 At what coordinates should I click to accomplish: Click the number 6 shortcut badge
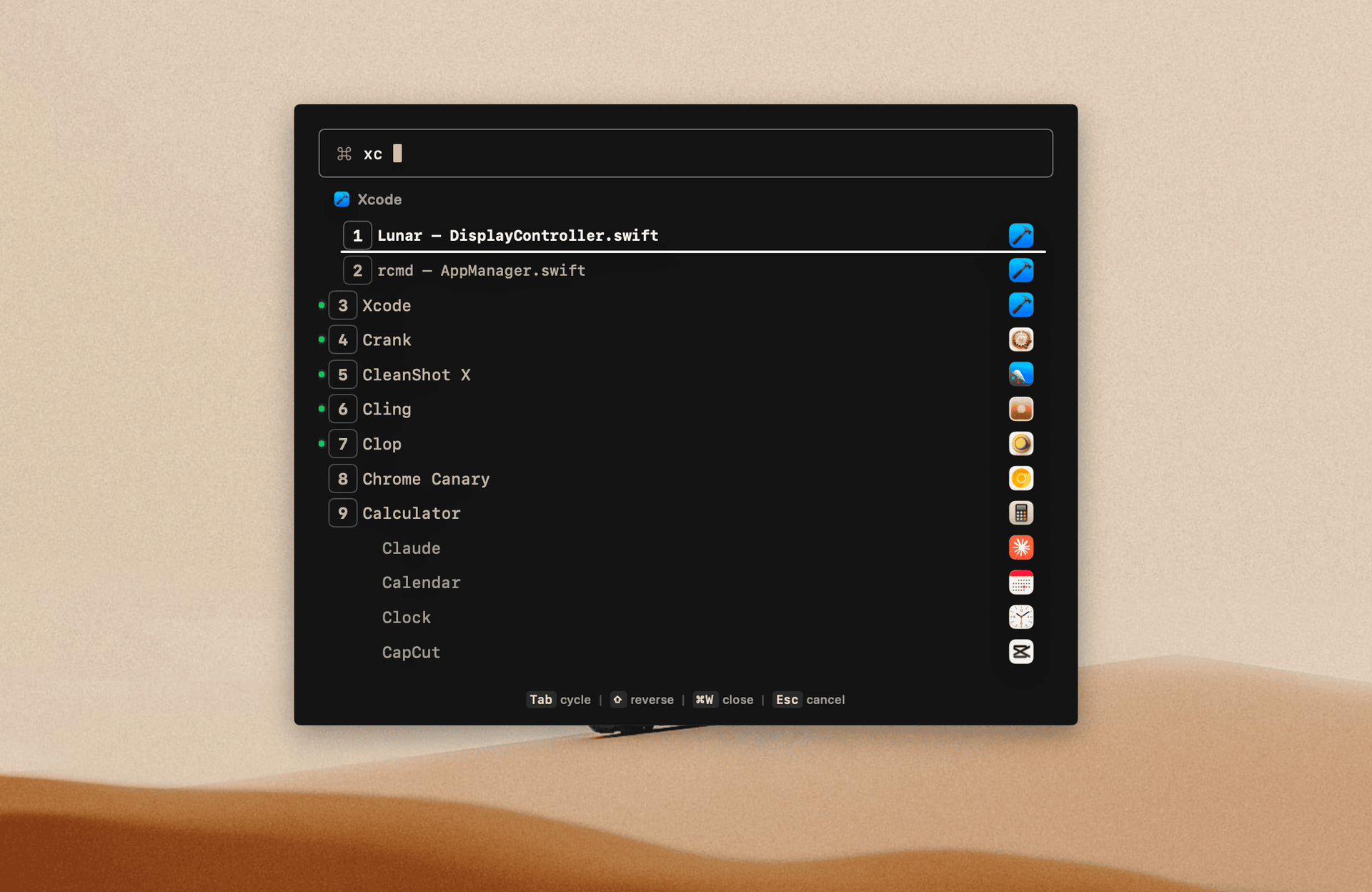(x=343, y=409)
